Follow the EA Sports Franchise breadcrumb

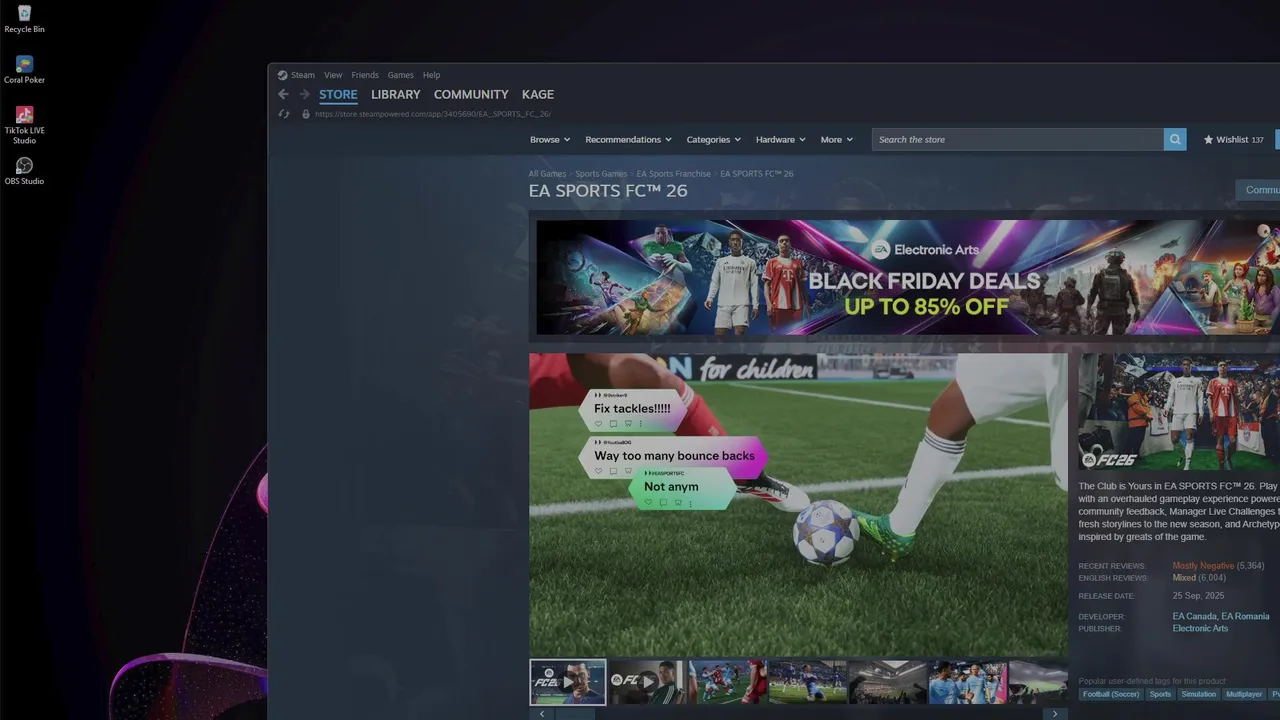[673, 174]
